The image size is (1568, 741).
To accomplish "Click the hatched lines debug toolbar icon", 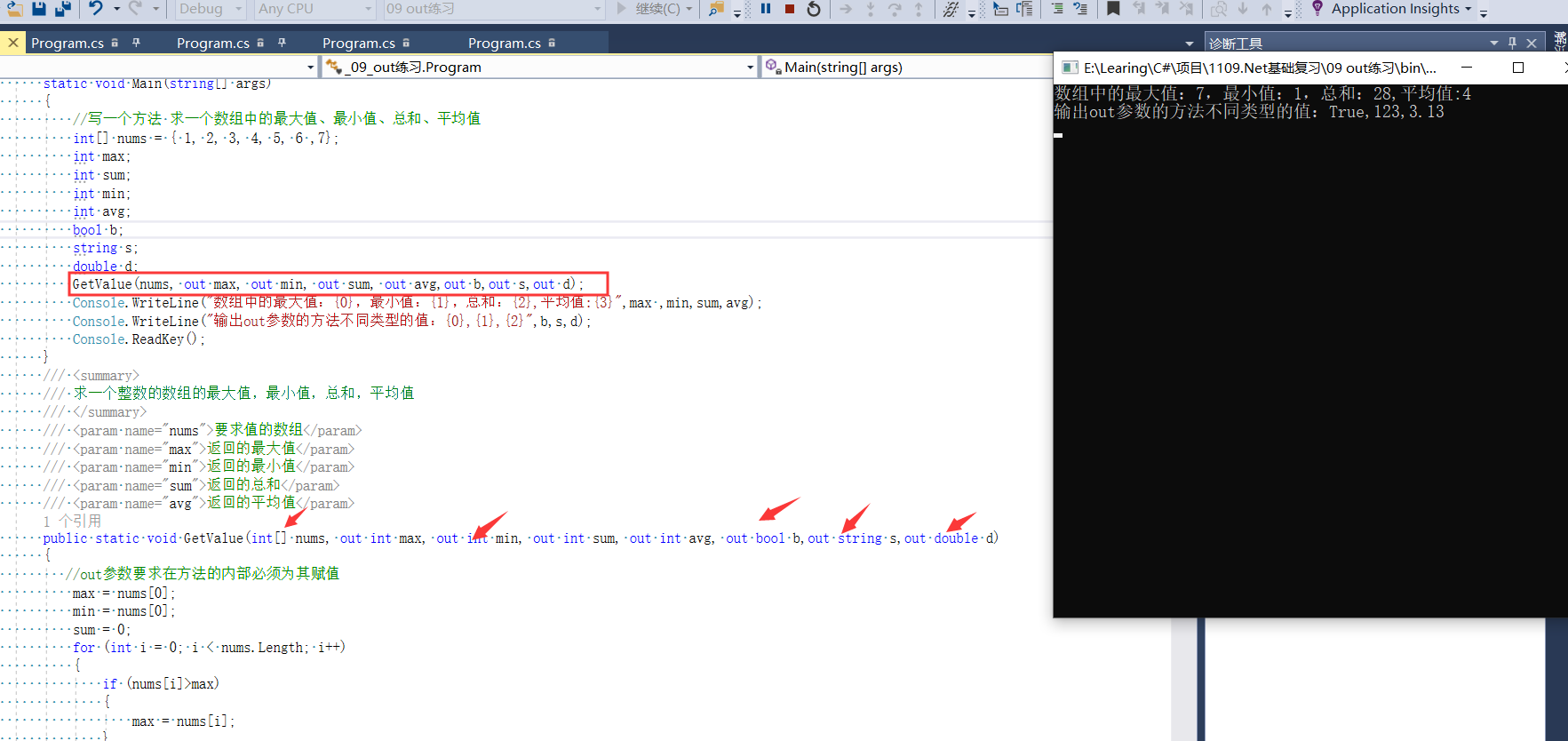I will coord(951,9).
